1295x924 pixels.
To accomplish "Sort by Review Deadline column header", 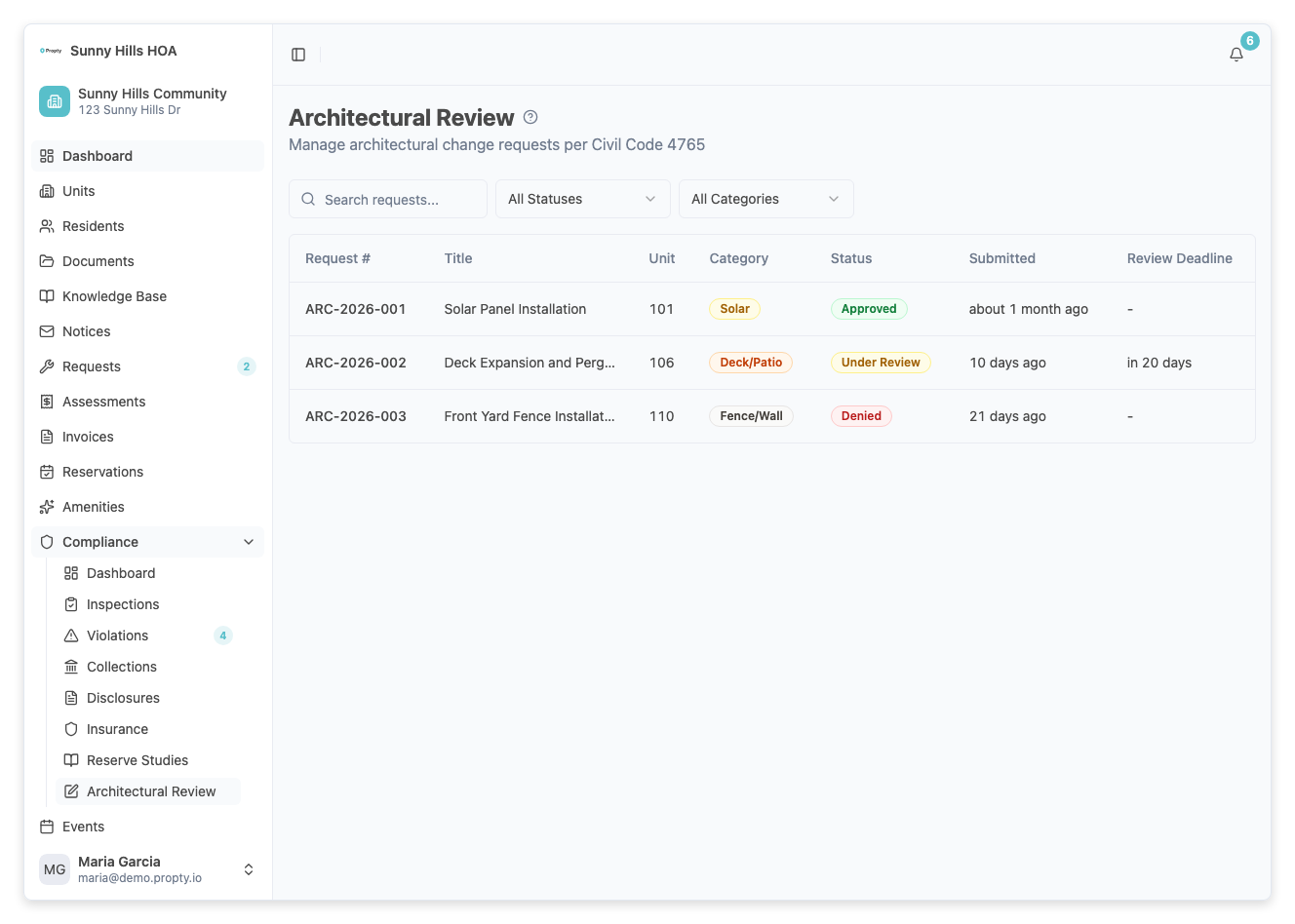I will click(x=1179, y=258).
